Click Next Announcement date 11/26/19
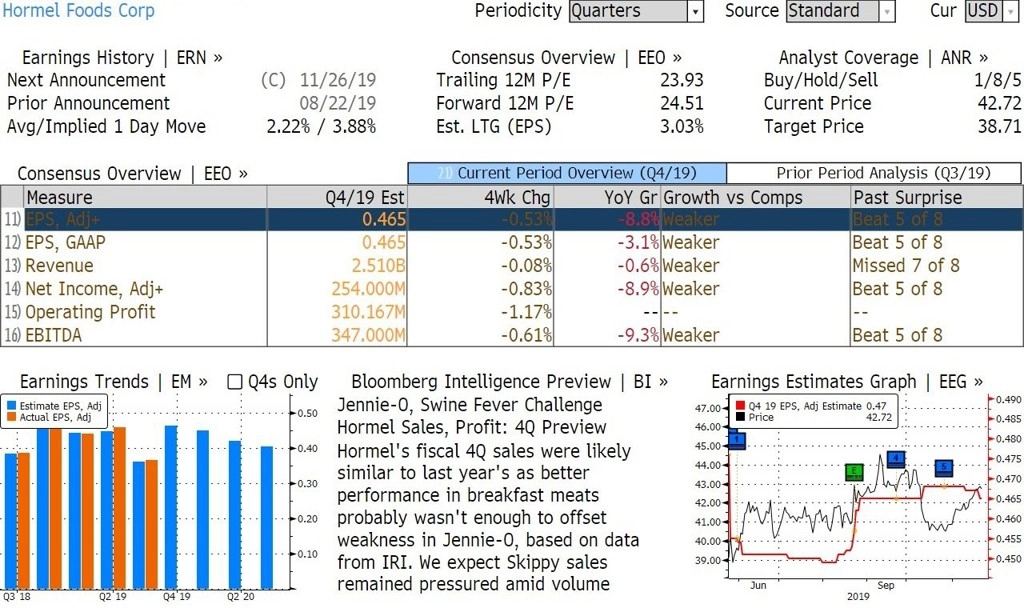 [338, 80]
